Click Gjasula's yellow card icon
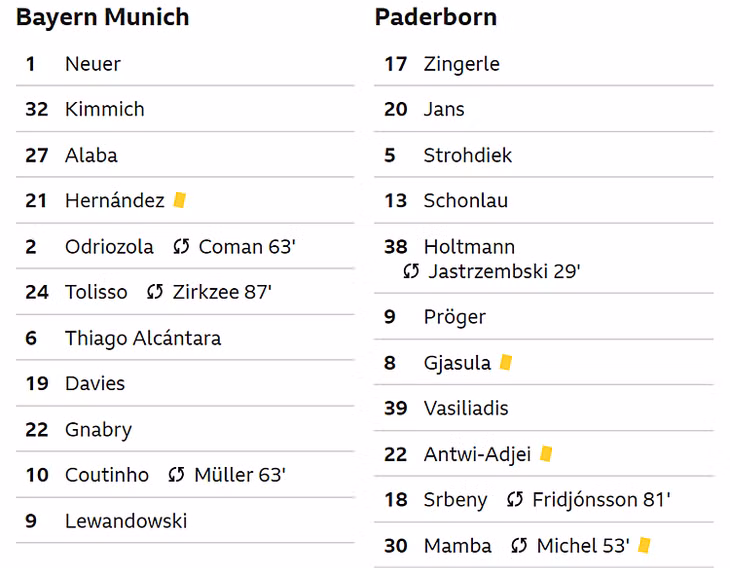Screen dimensions: 730x568 (x=506, y=363)
